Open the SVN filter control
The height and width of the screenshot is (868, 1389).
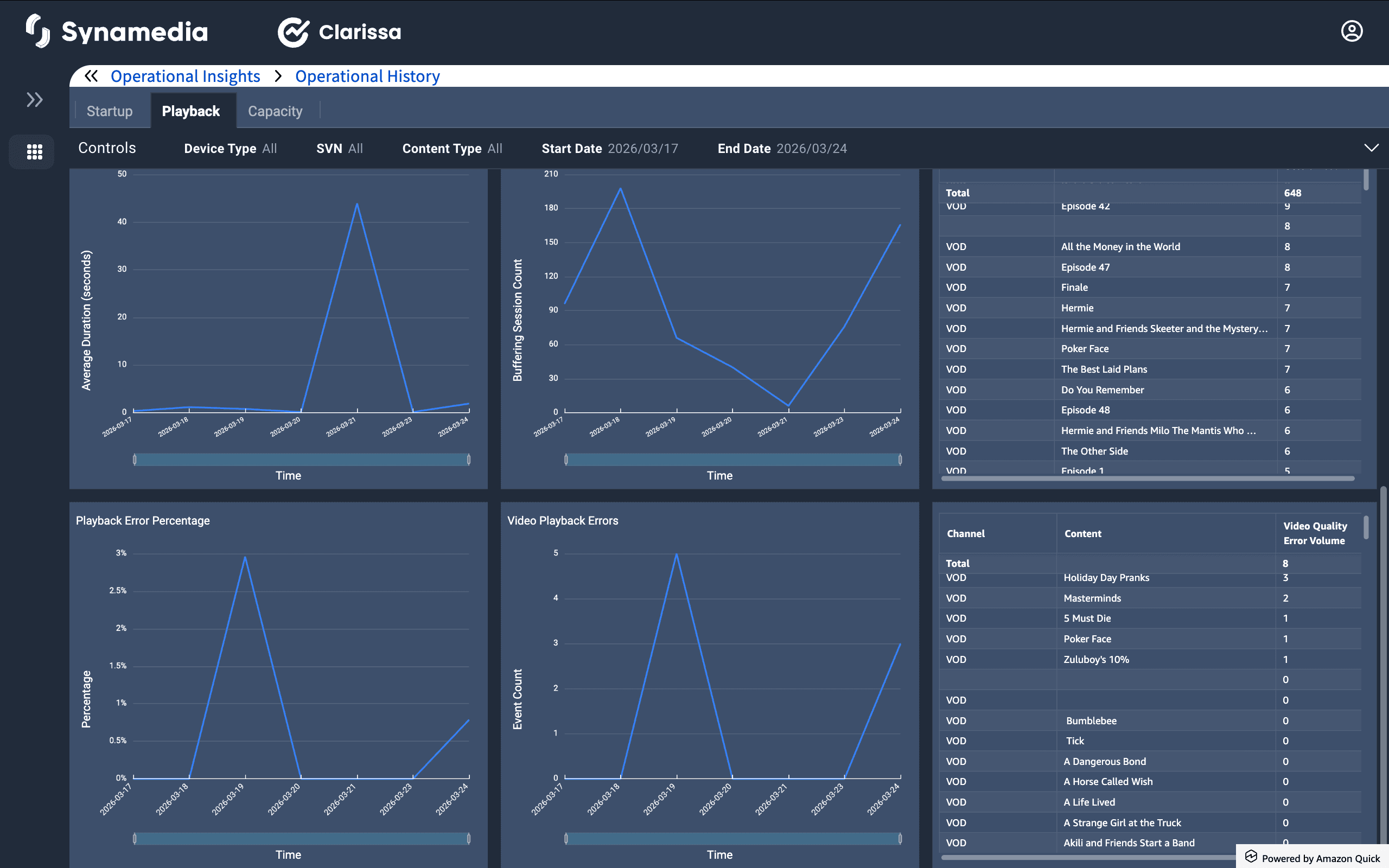click(339, 149)
